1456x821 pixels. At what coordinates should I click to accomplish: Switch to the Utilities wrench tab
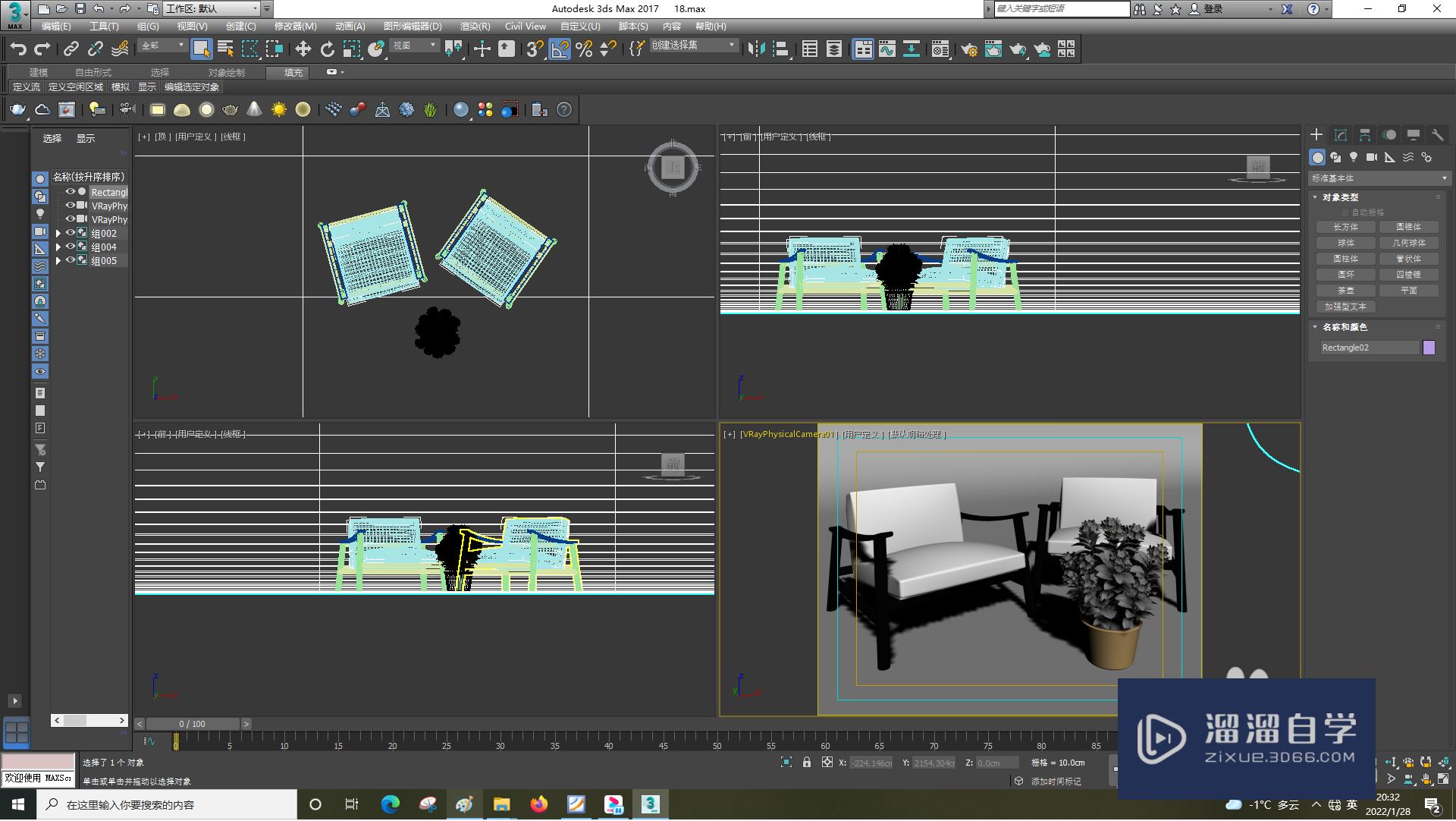click(1438, 135)
